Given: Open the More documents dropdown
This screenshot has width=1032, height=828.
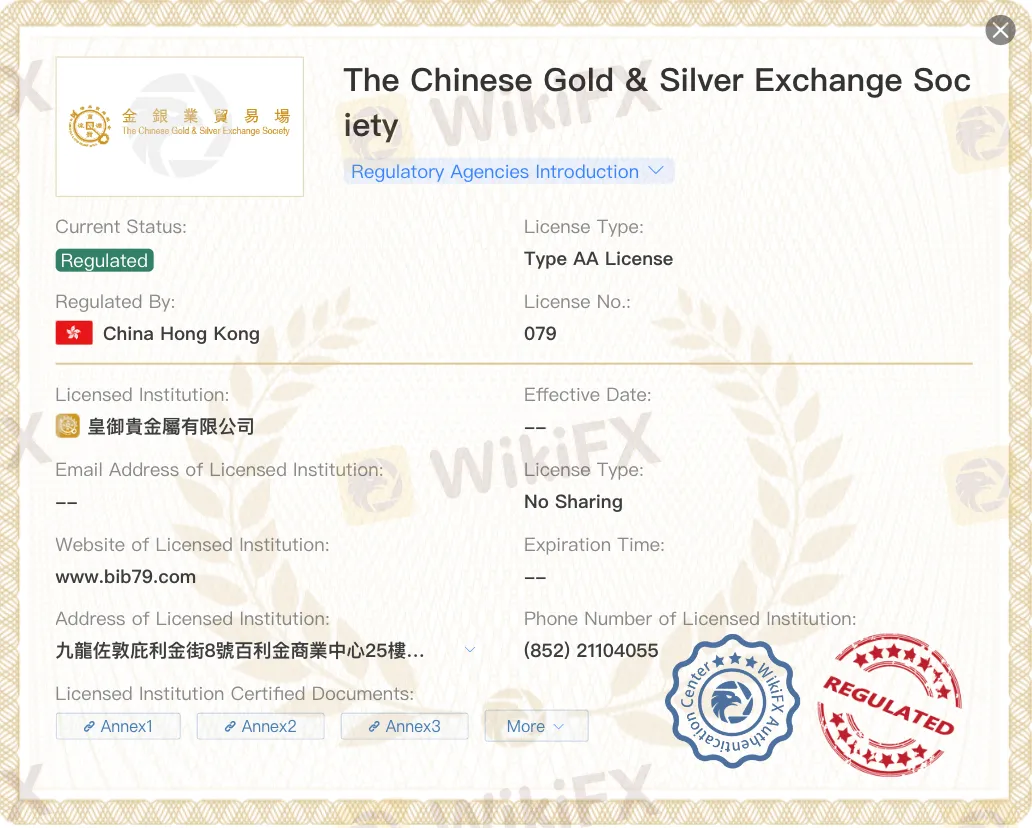Looking at the screenshot, I should pyautogui.click(x=536, y=726).
